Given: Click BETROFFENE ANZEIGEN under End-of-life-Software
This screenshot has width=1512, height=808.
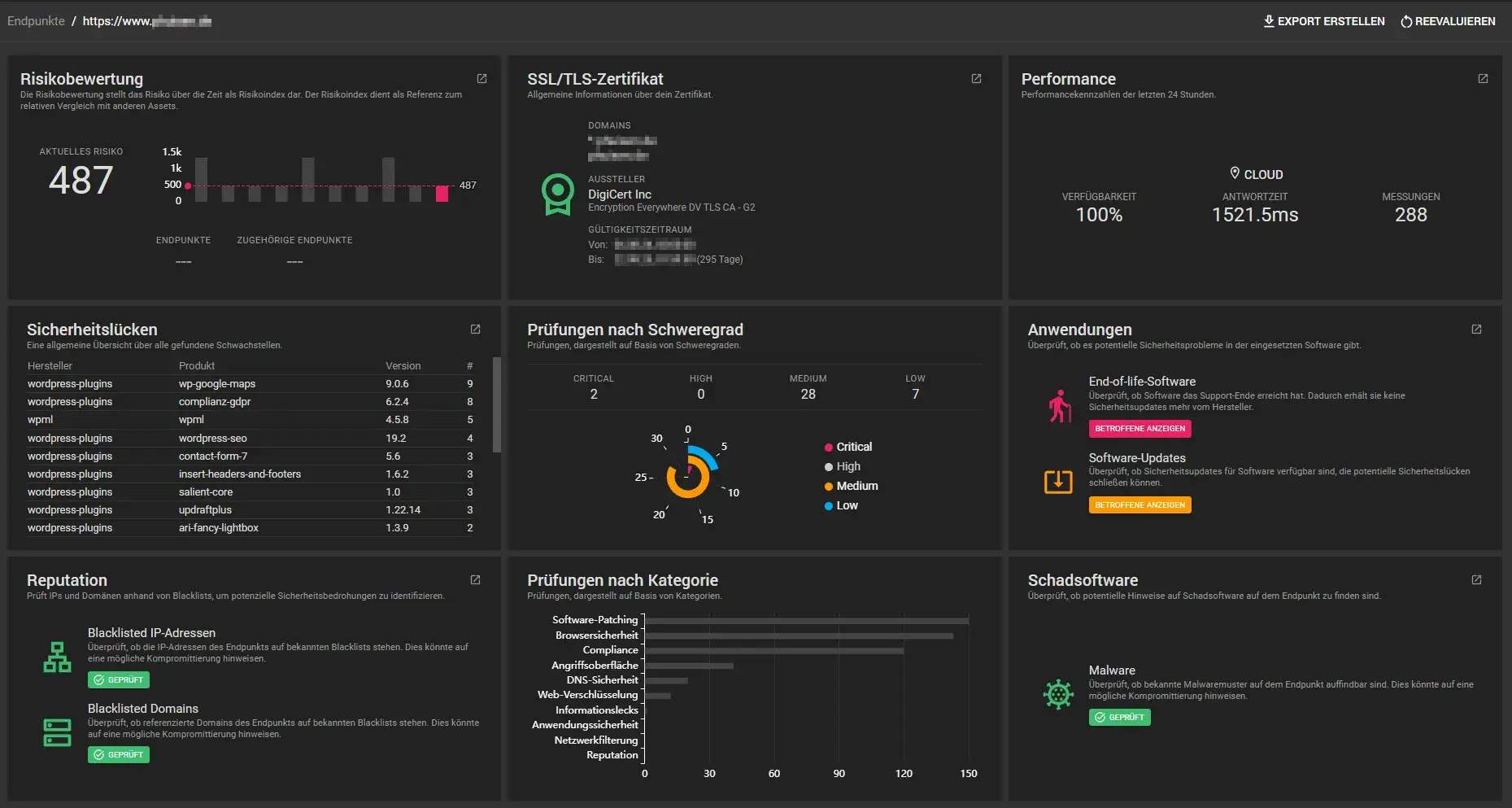Looking at the screenshot, I should tap(1139, 429).
